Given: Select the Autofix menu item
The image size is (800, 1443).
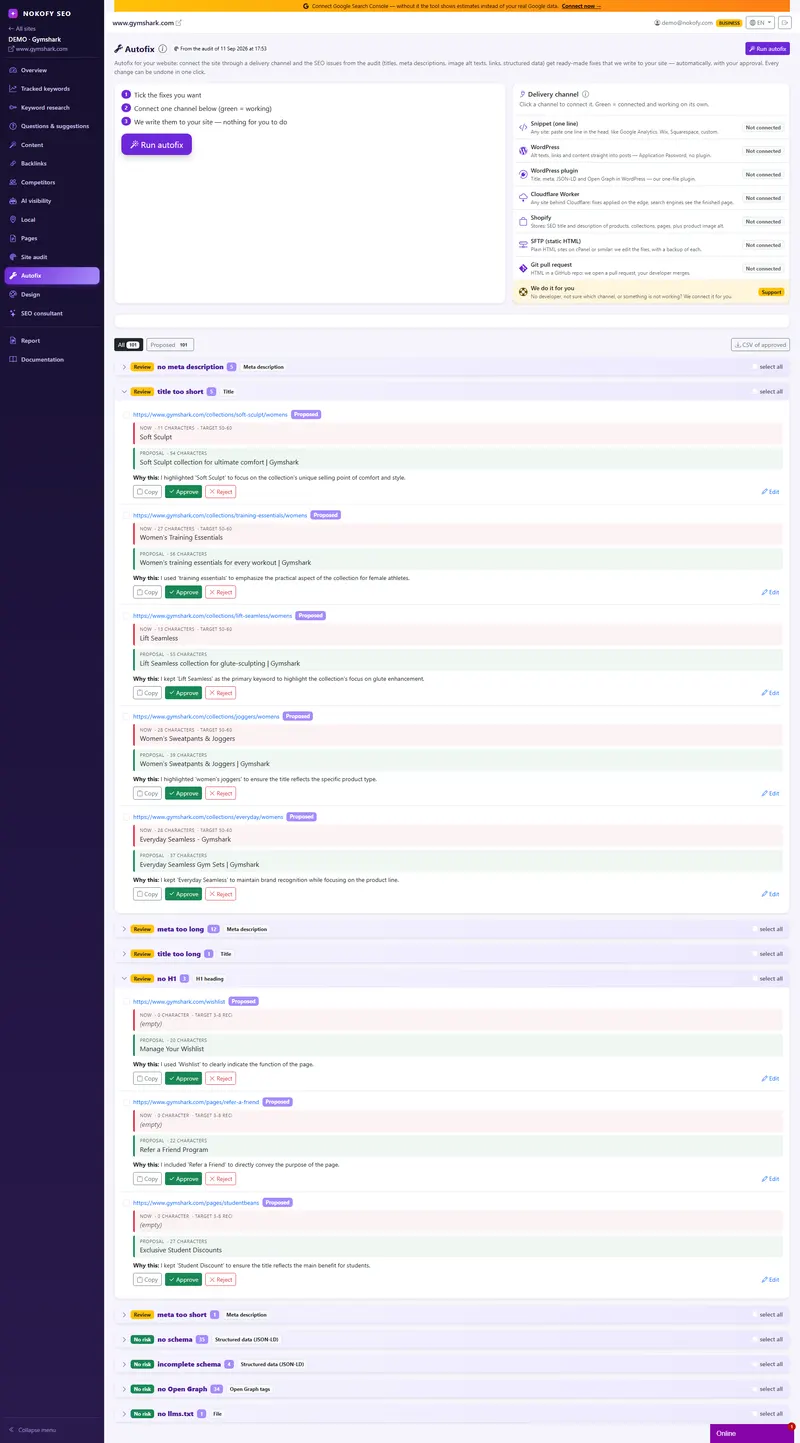Looking at the screenshot, I should [51, 275].
